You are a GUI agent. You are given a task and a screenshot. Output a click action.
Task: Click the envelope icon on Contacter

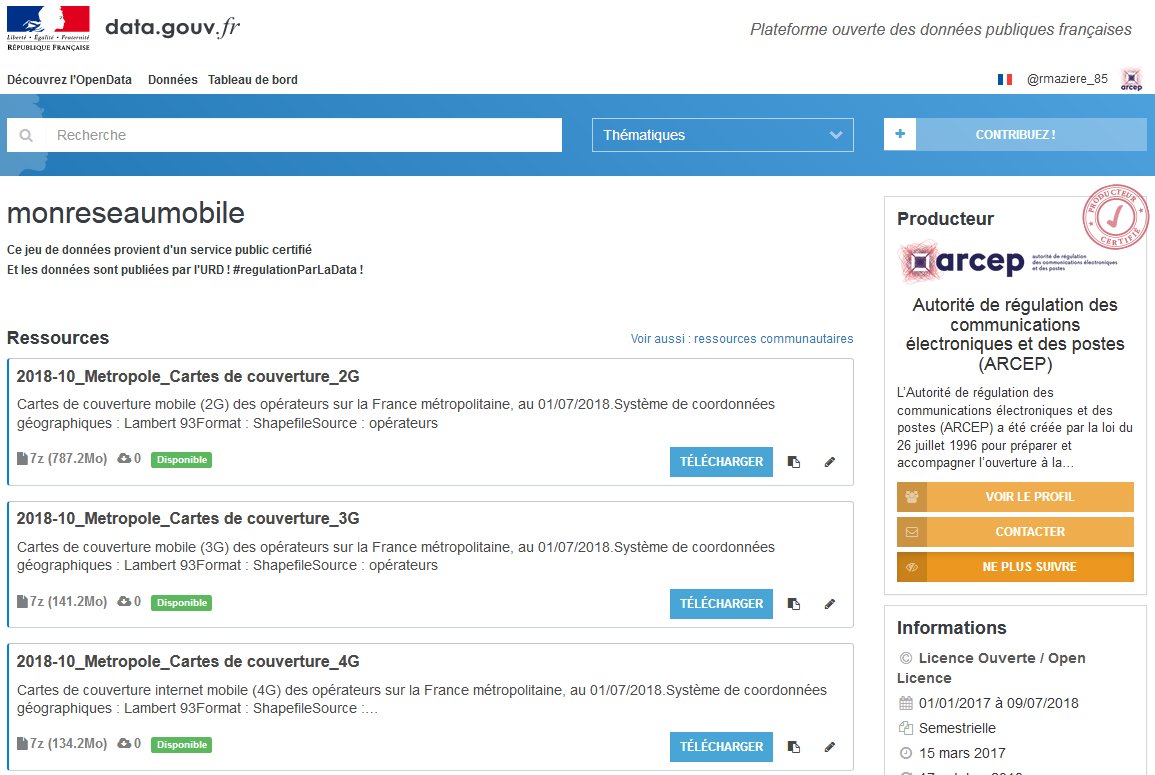(x=912, y=532)
